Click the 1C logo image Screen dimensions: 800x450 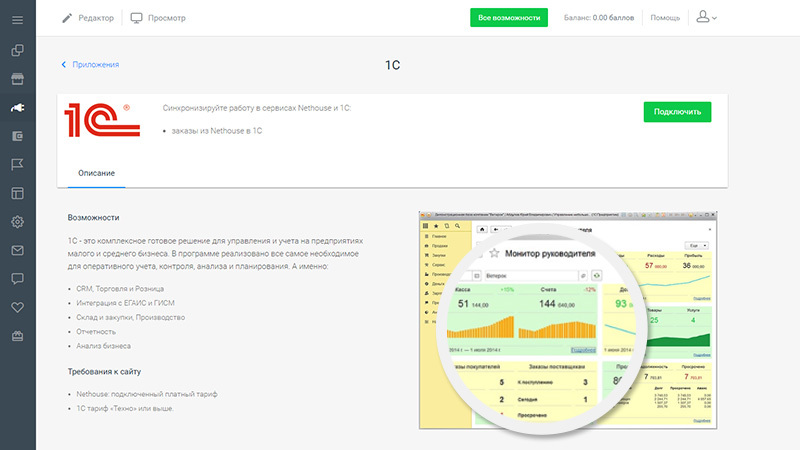click(x=102, y=120)
